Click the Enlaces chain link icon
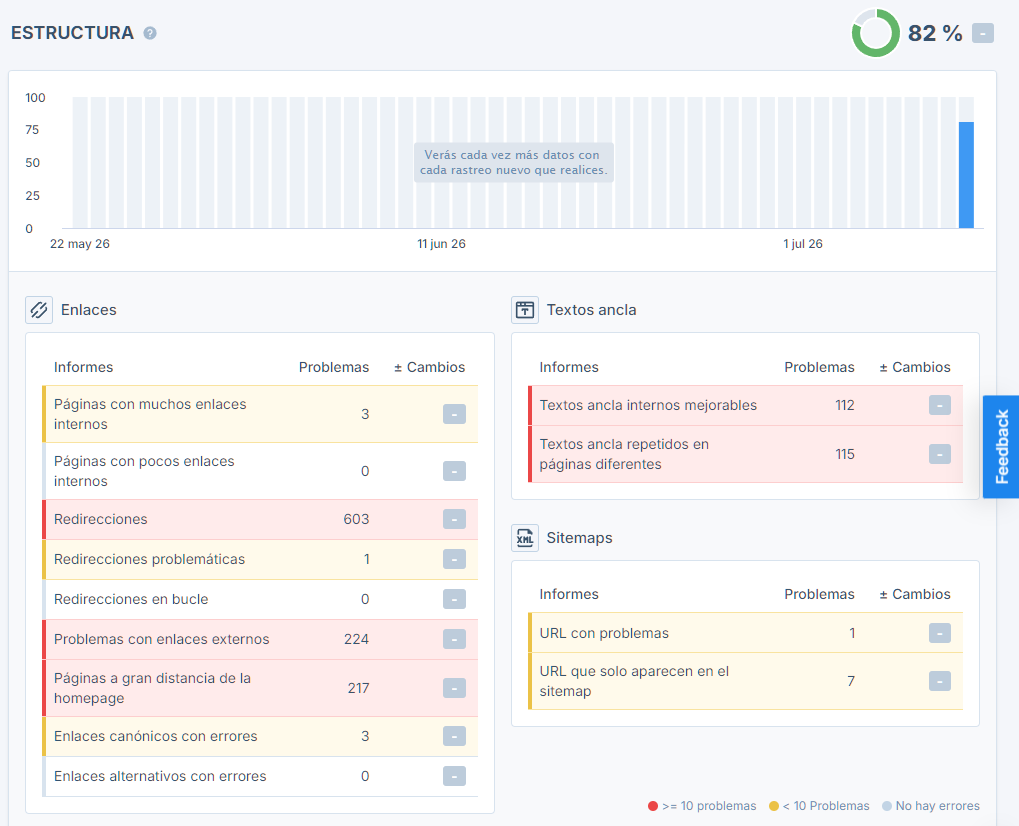This screenshot has height=826, width=1019. [x=39, y=310]
